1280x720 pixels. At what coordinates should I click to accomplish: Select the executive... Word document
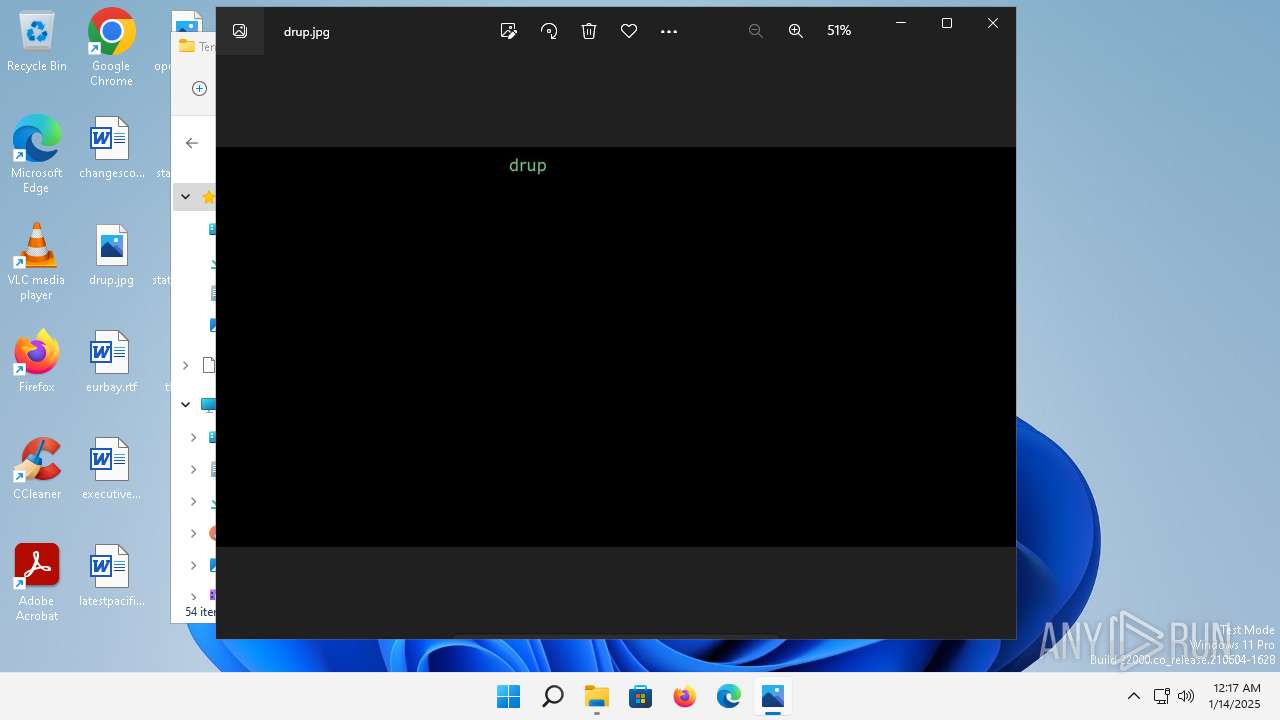111,468
